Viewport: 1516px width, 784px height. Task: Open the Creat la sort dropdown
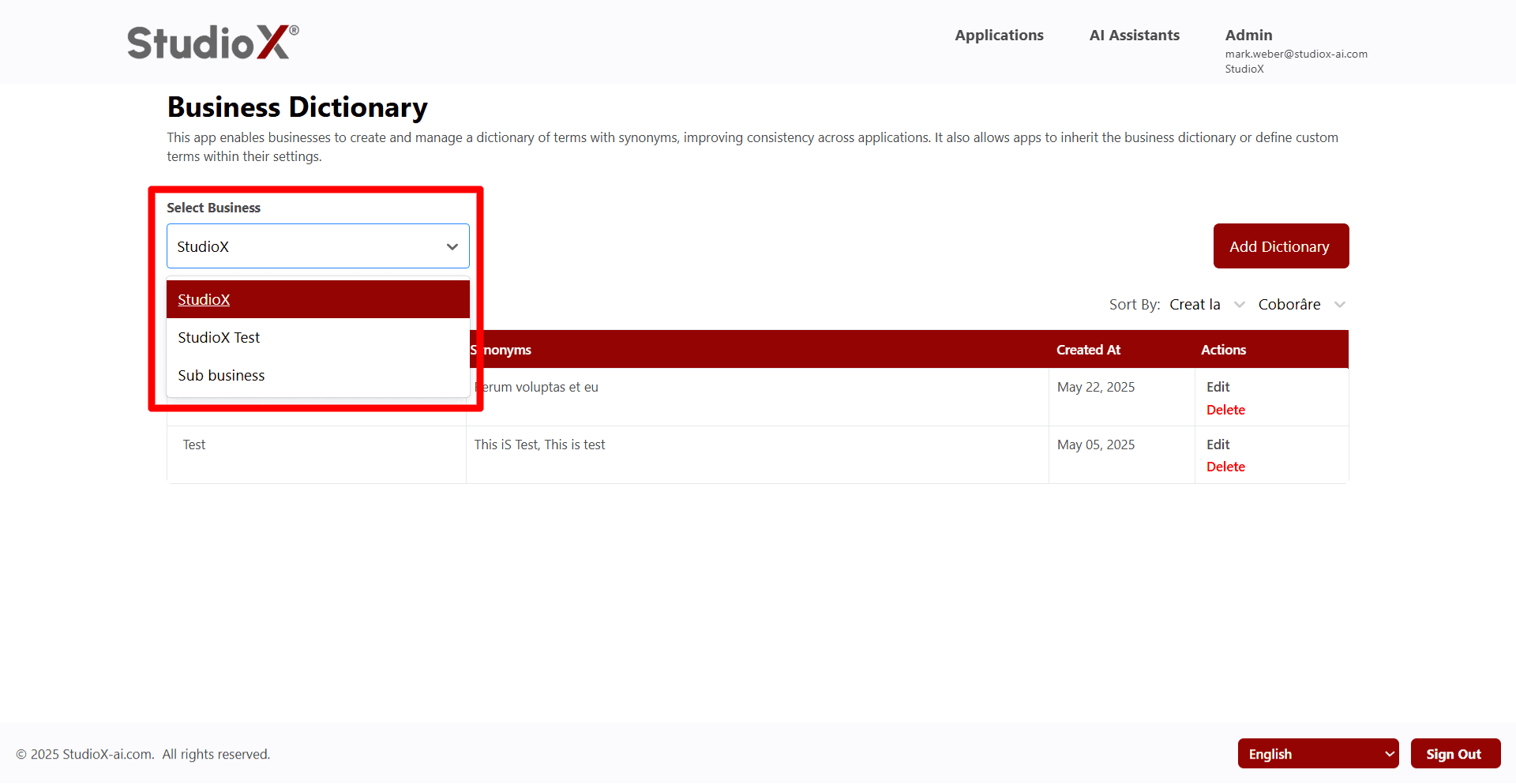[x=1206, y=304]
